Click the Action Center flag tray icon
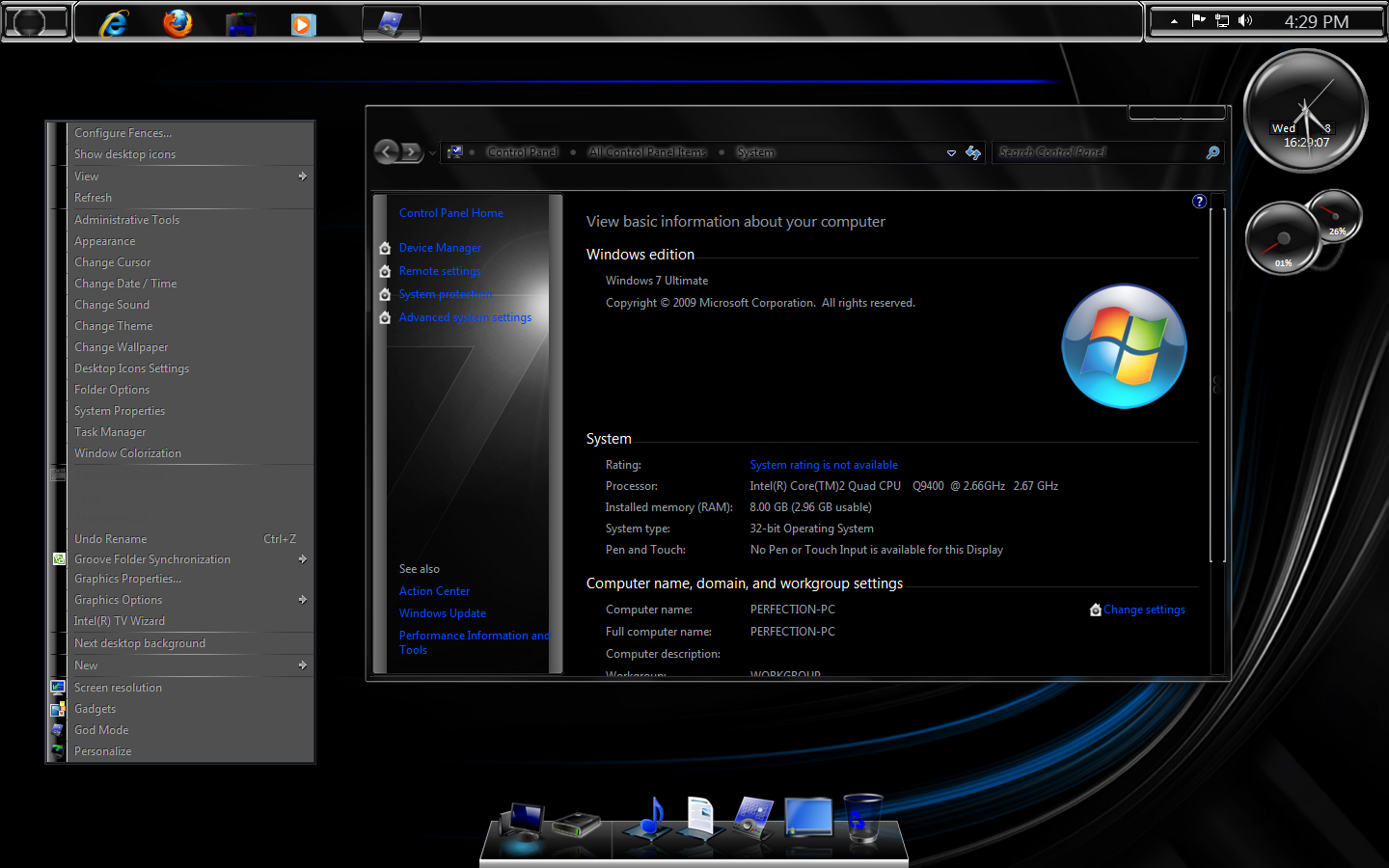1389x868 pixels. (x=1199, y=20)
